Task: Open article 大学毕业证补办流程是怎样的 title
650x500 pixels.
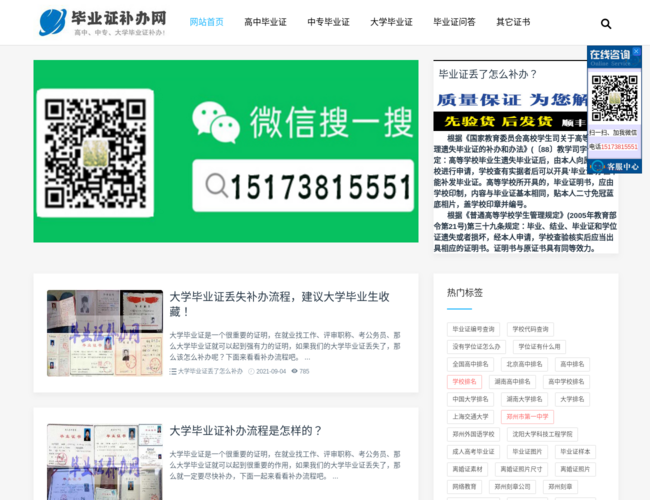Action: (x=245, y=431)
